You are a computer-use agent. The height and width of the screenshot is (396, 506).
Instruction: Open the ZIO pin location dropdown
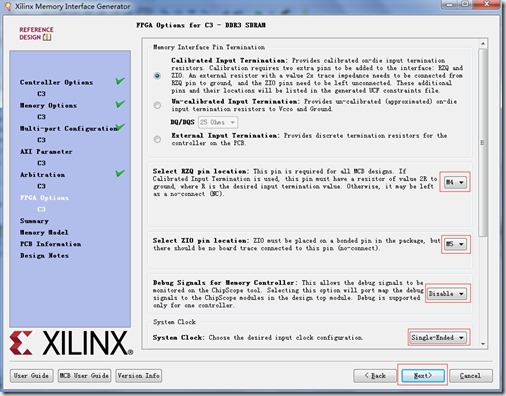pos(455,244)
